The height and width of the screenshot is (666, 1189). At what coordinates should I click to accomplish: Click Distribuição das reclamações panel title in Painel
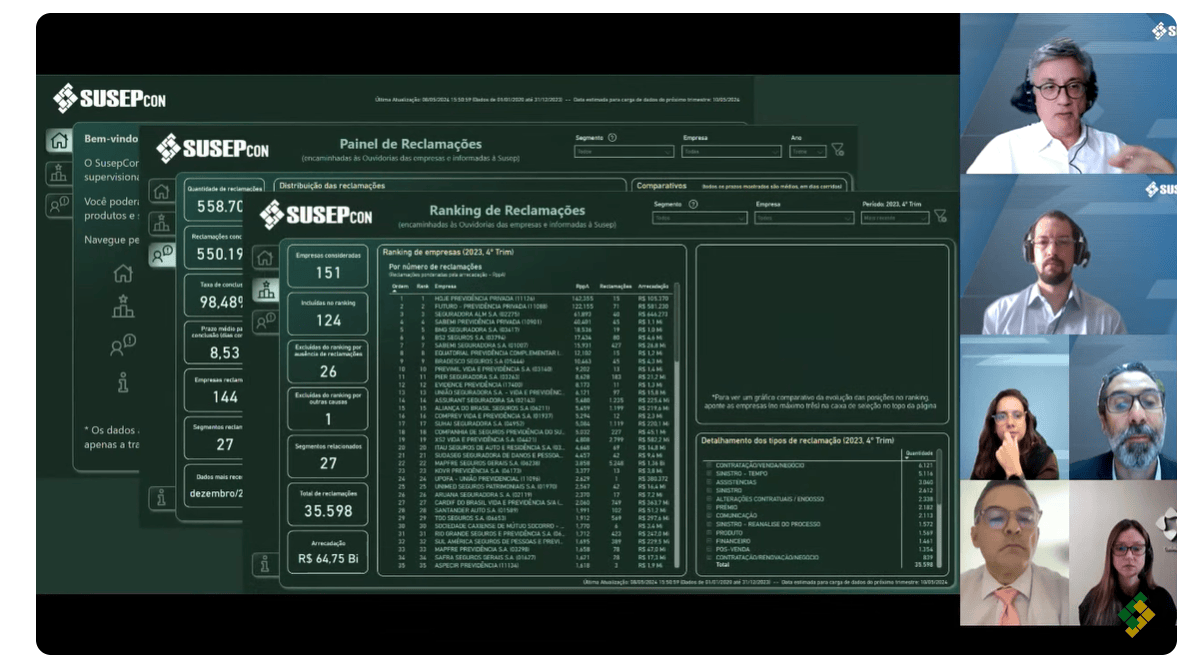click(332, 186)
